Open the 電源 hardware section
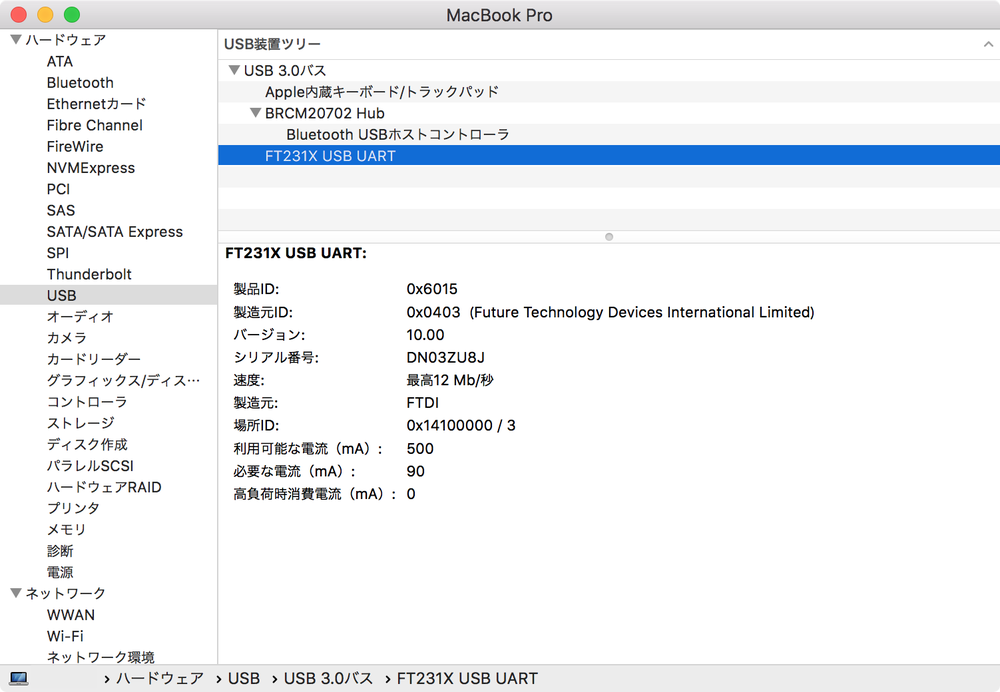The image size is (1000, 692). click(x=59, y=571)
